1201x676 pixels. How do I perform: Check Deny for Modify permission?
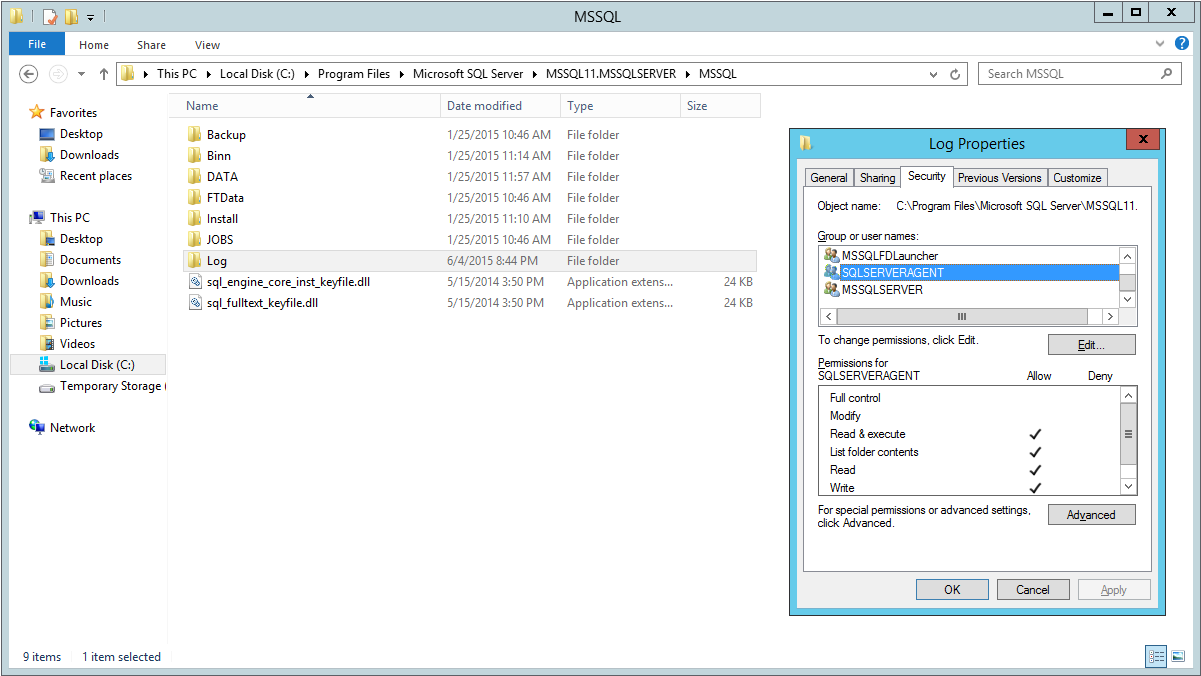(1099, 416)
